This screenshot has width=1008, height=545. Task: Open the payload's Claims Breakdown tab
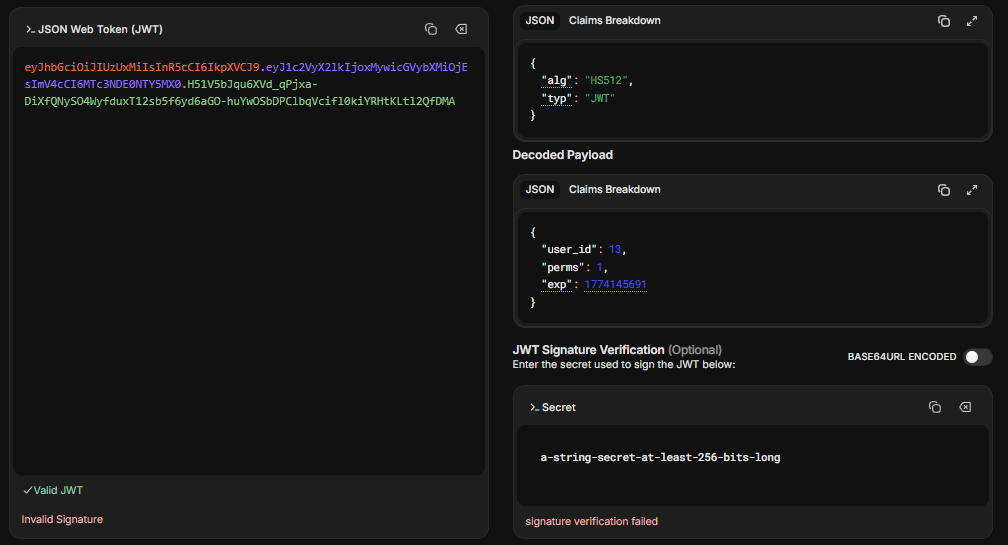coord(614,190)
